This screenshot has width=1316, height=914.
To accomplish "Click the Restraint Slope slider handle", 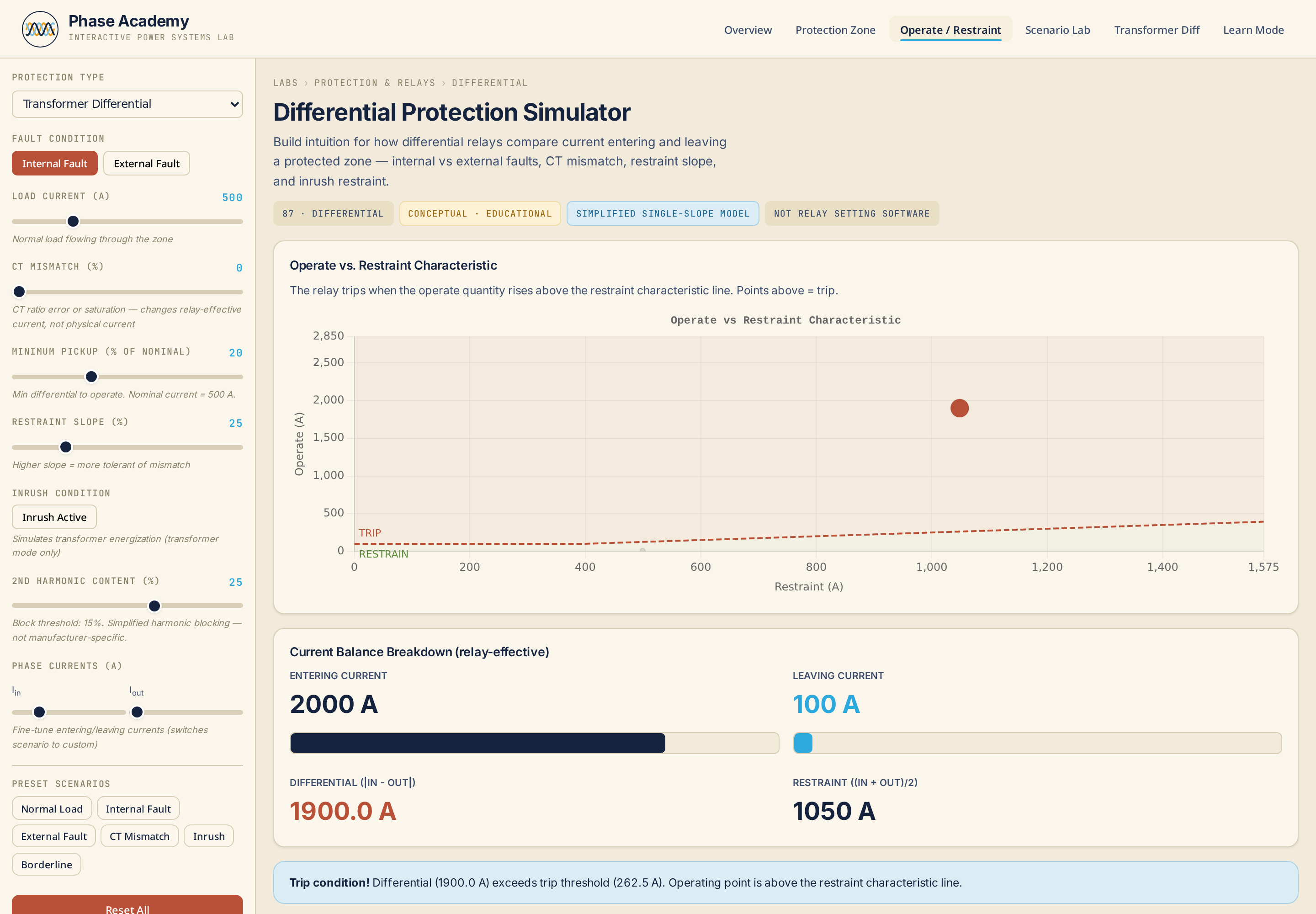I will (66, 447).
